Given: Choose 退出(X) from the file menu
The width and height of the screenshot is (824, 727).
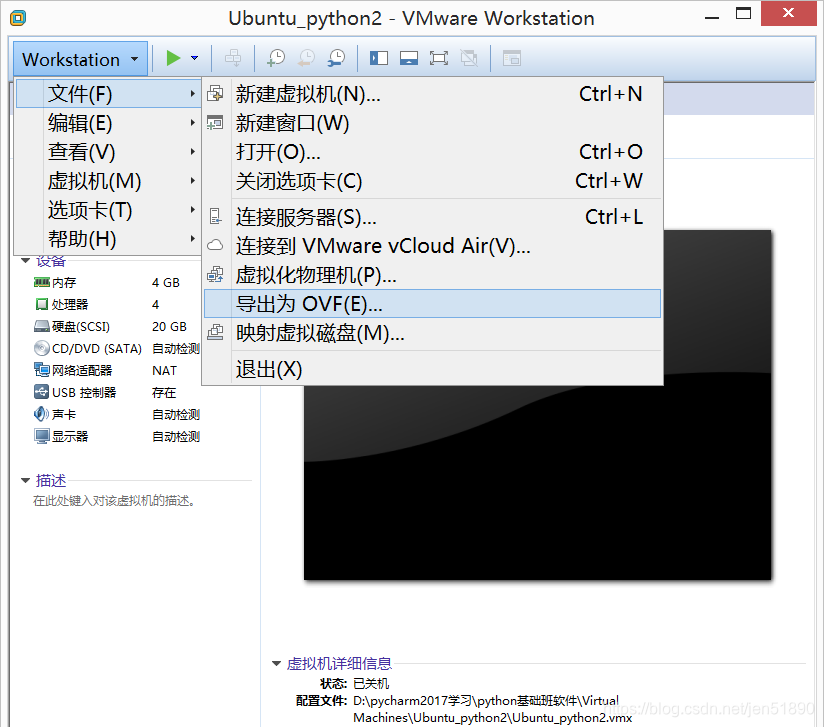Looking at the screenshot, I should coord(432,368).
